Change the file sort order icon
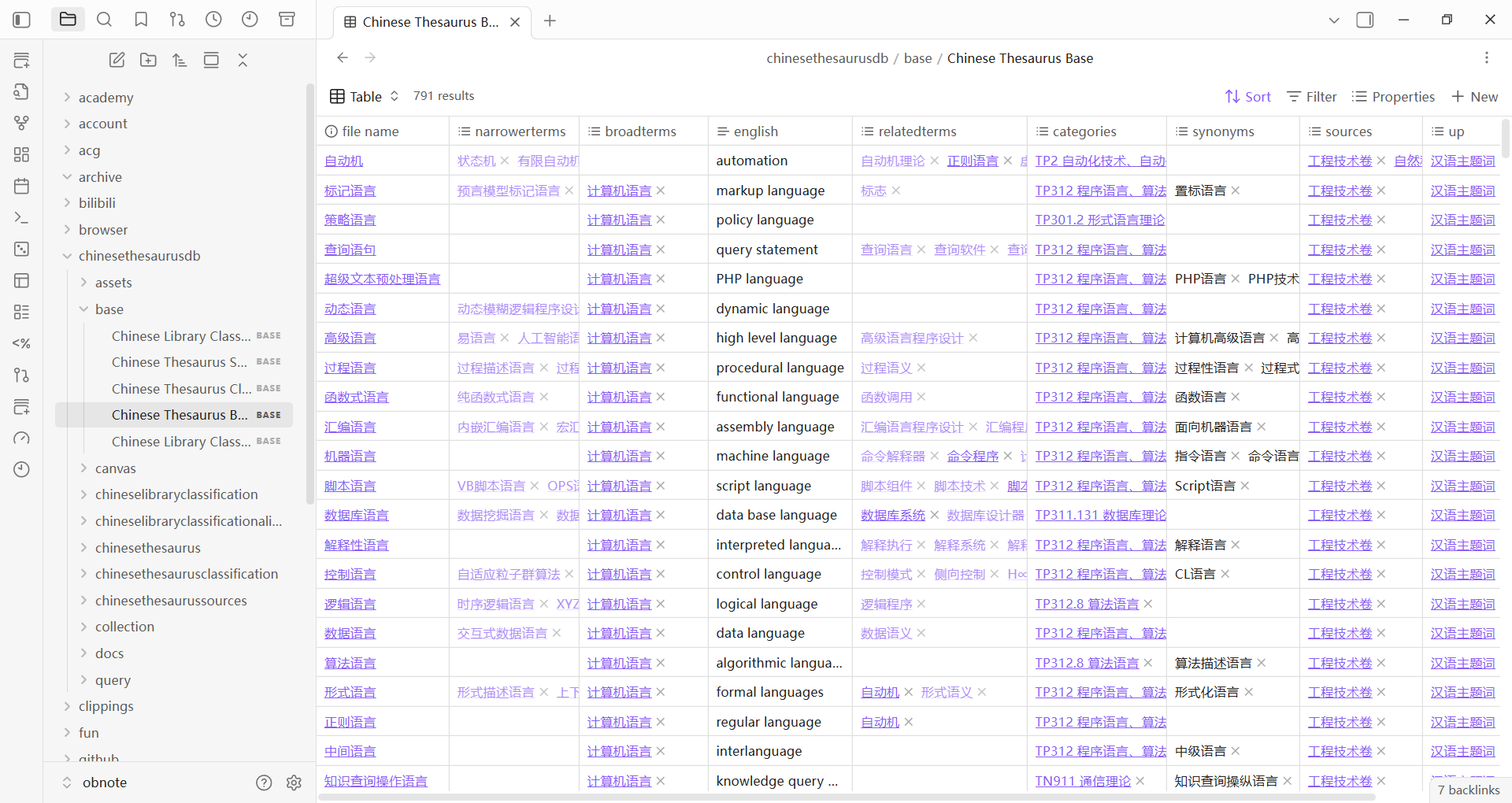Image resolution: width=1512 pixels, height=803 pixels. coord(180,60)
